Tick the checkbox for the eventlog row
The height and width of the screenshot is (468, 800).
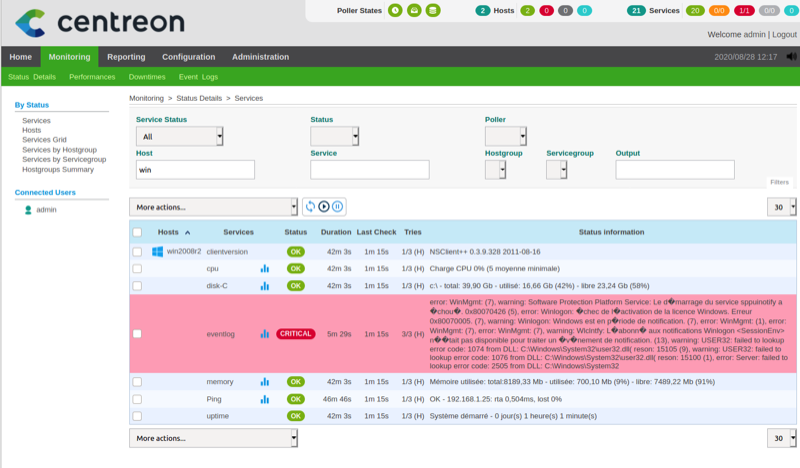click(137, 333)
